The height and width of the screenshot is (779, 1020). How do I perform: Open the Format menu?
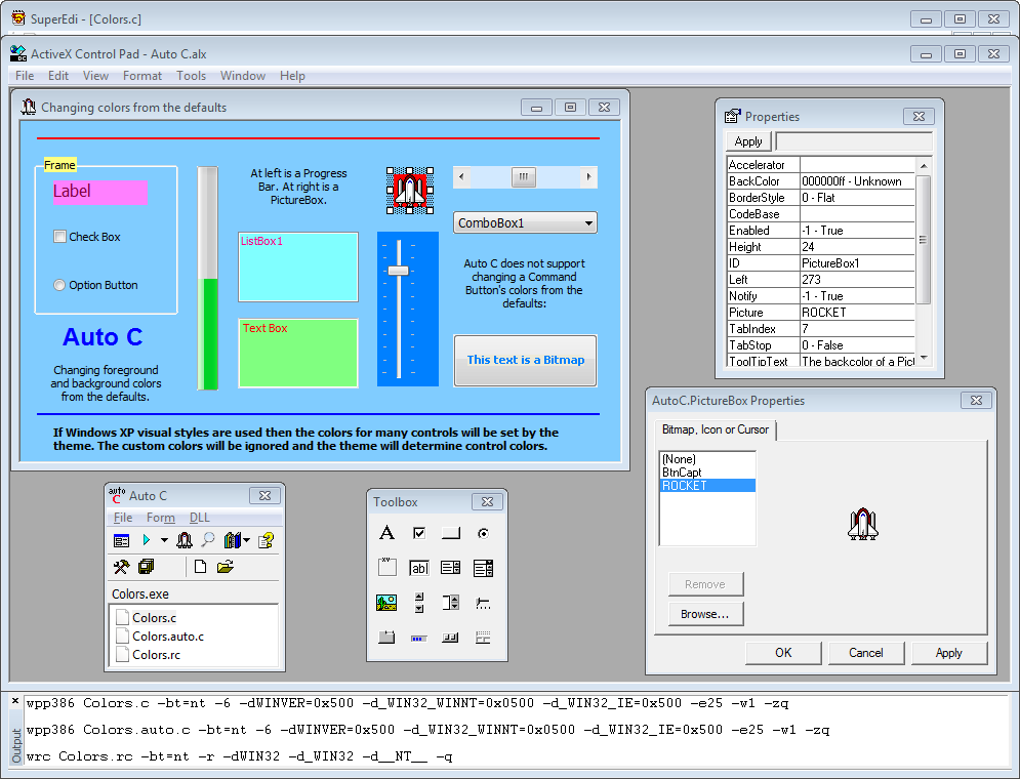142,75
